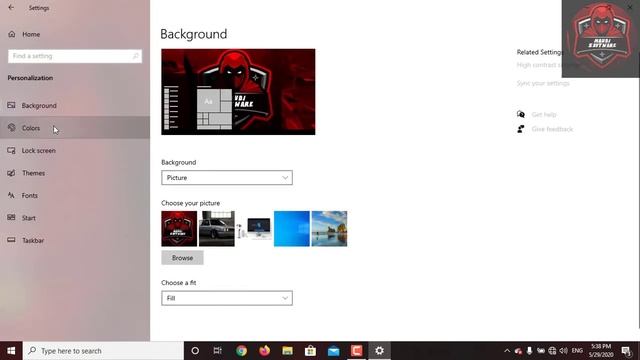Click the ENG language indicator
The width and height of the screenshot is (640, 360).
point(577,351)
